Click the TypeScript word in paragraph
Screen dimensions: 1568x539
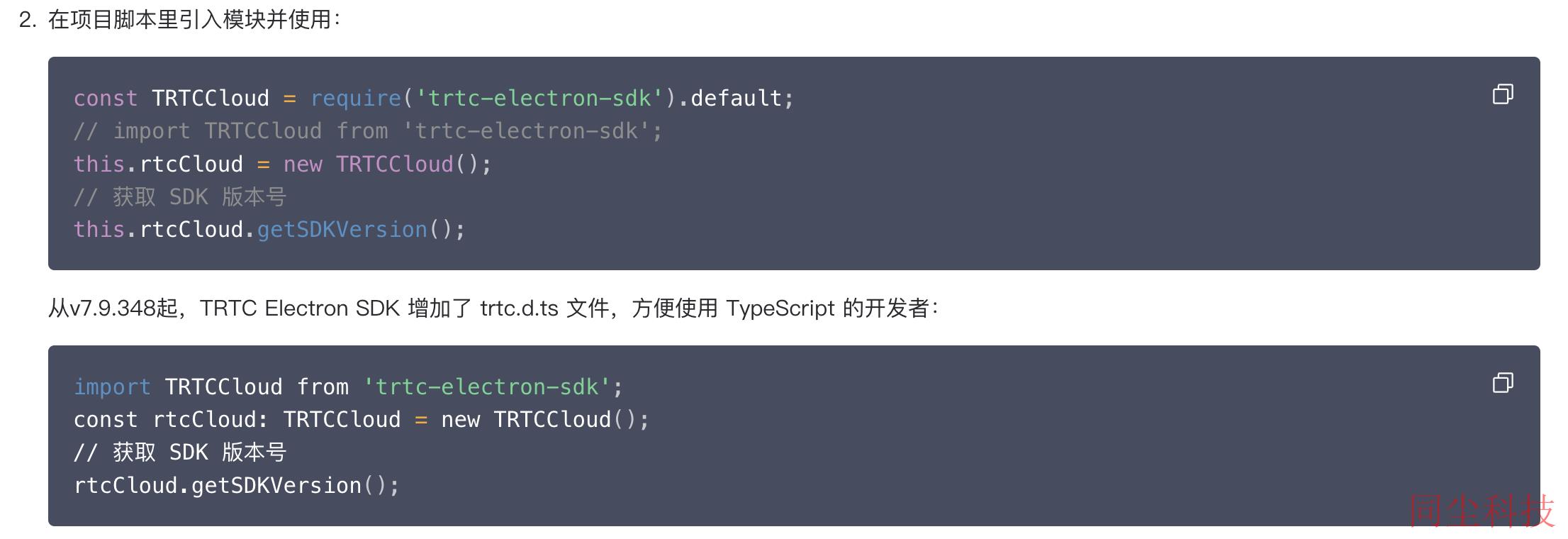(780, 309)
